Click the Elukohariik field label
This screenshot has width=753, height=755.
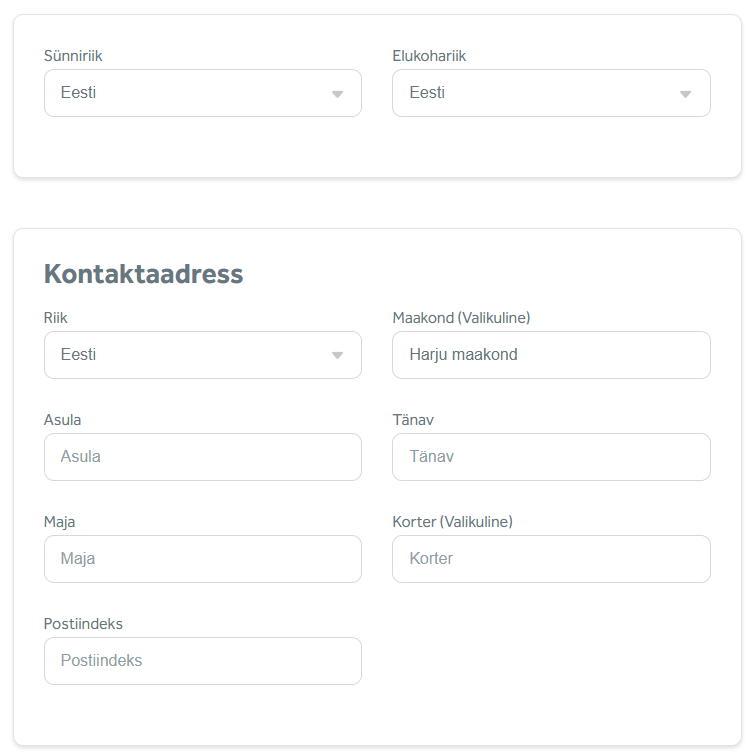(x=429, y=56)
